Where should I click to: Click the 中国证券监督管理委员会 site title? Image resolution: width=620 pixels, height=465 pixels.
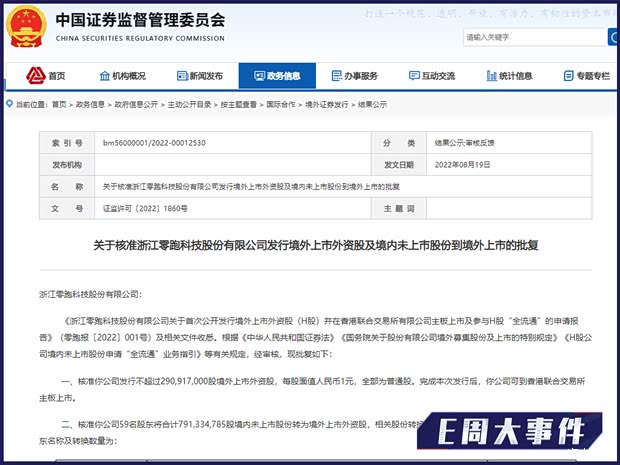(x=140, y=20)
